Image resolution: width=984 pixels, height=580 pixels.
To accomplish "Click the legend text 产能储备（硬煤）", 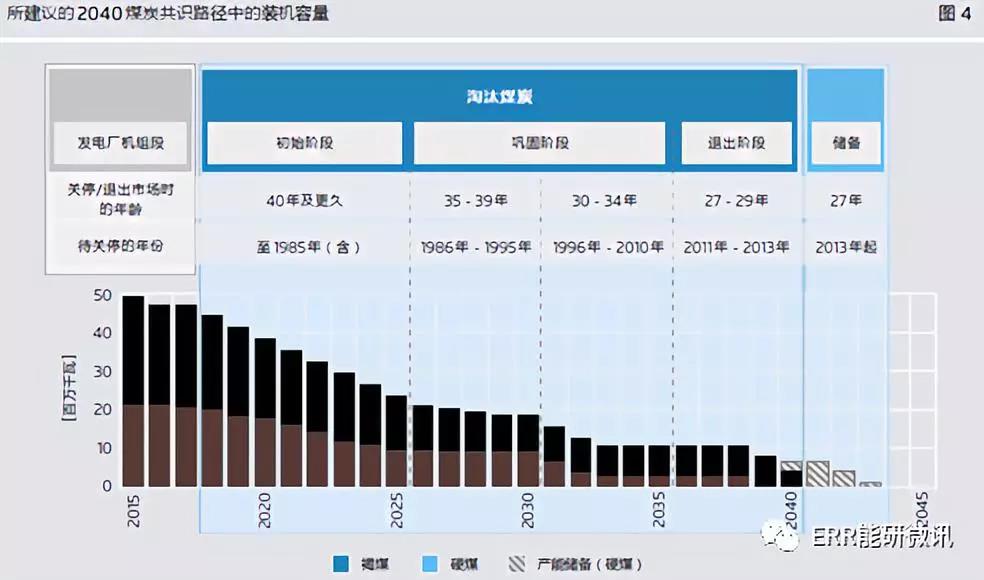I will click(589, 564).
